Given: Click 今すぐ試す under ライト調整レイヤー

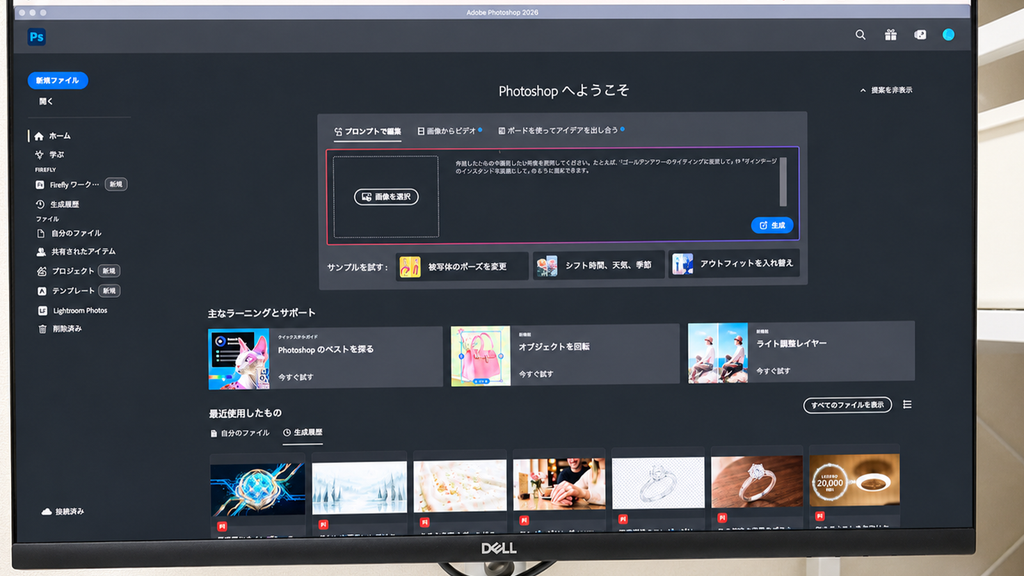Looking at the screenshot, I should tap(773, 371).
